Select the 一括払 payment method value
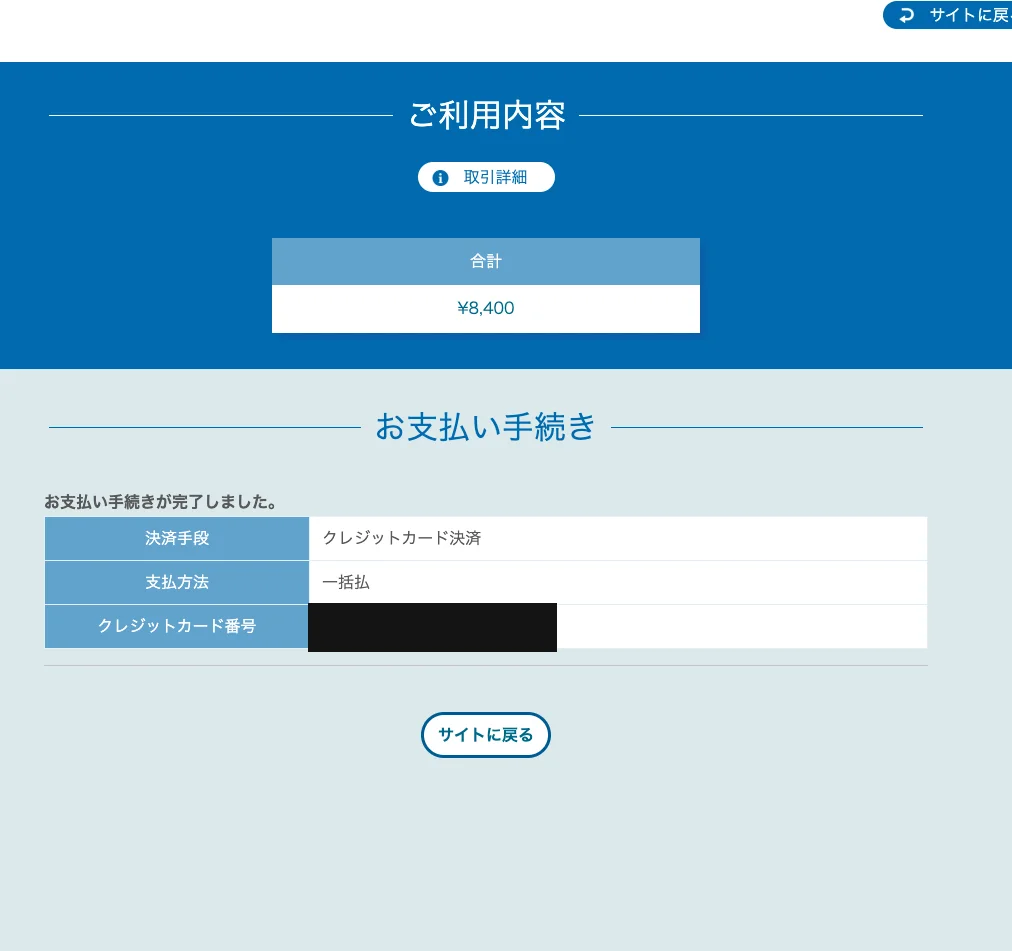 click(x=346, y=582)
